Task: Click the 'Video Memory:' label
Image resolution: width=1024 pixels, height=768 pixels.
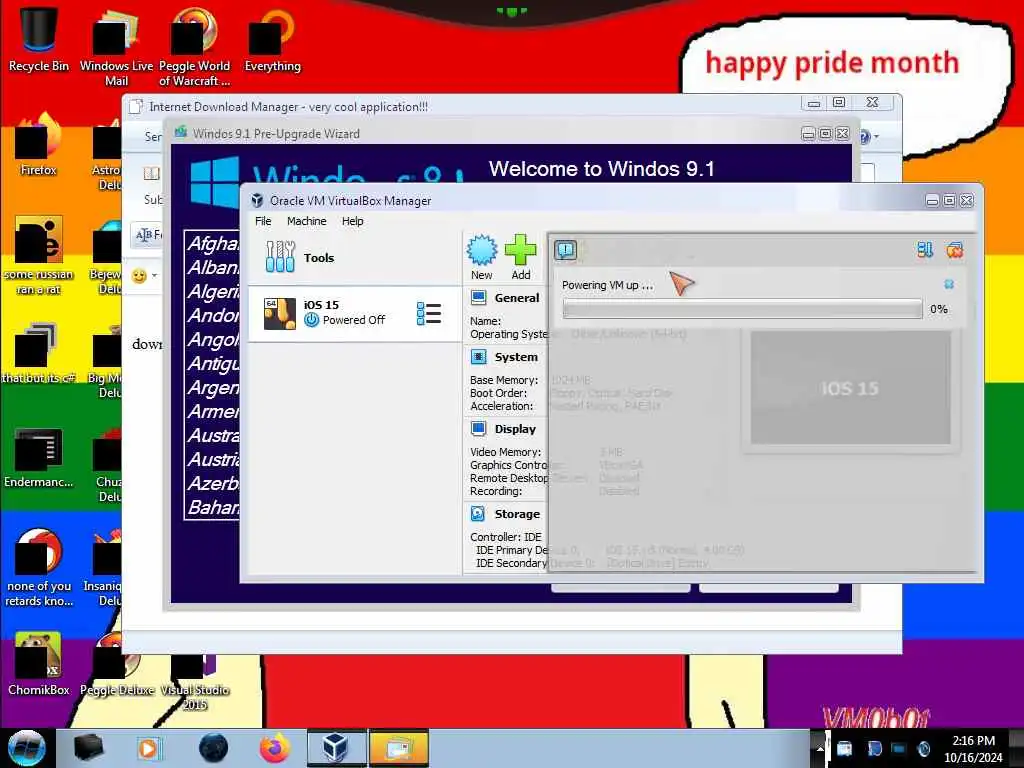Action: point(505,452)
